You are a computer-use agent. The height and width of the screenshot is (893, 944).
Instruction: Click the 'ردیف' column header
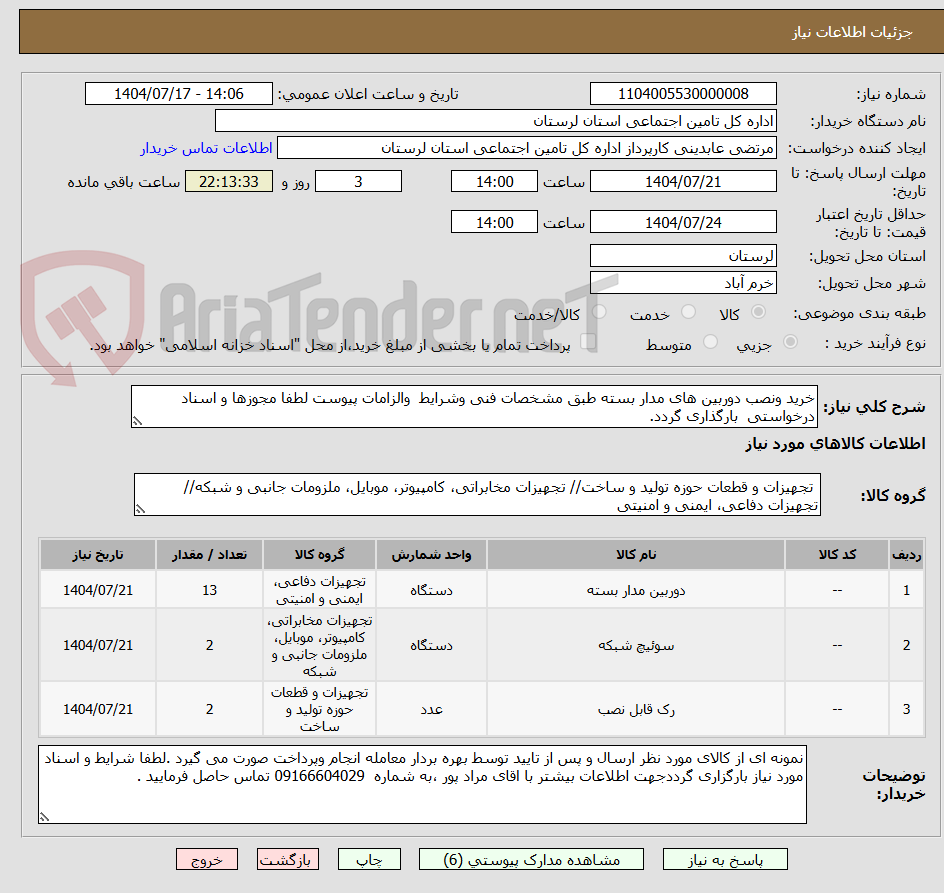pos(906,555)
